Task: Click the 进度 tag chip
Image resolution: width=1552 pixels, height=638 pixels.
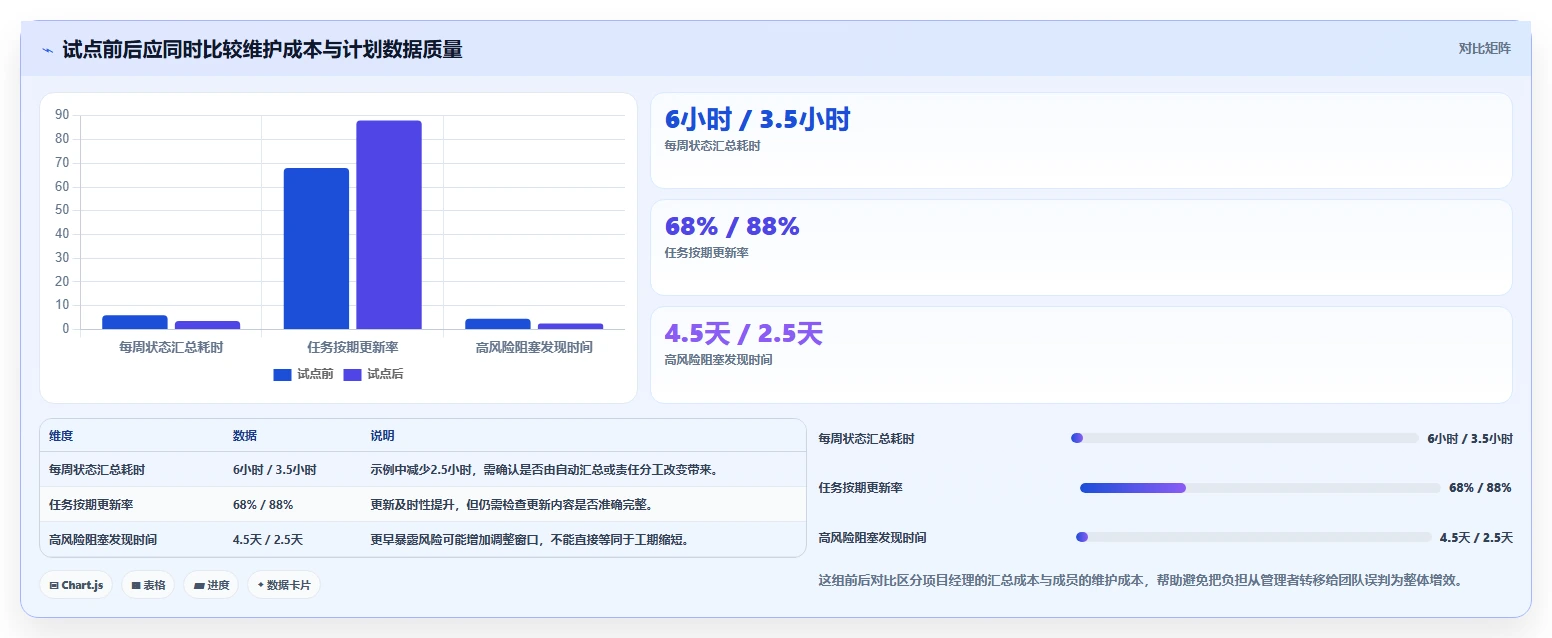Action: (211, 585)
